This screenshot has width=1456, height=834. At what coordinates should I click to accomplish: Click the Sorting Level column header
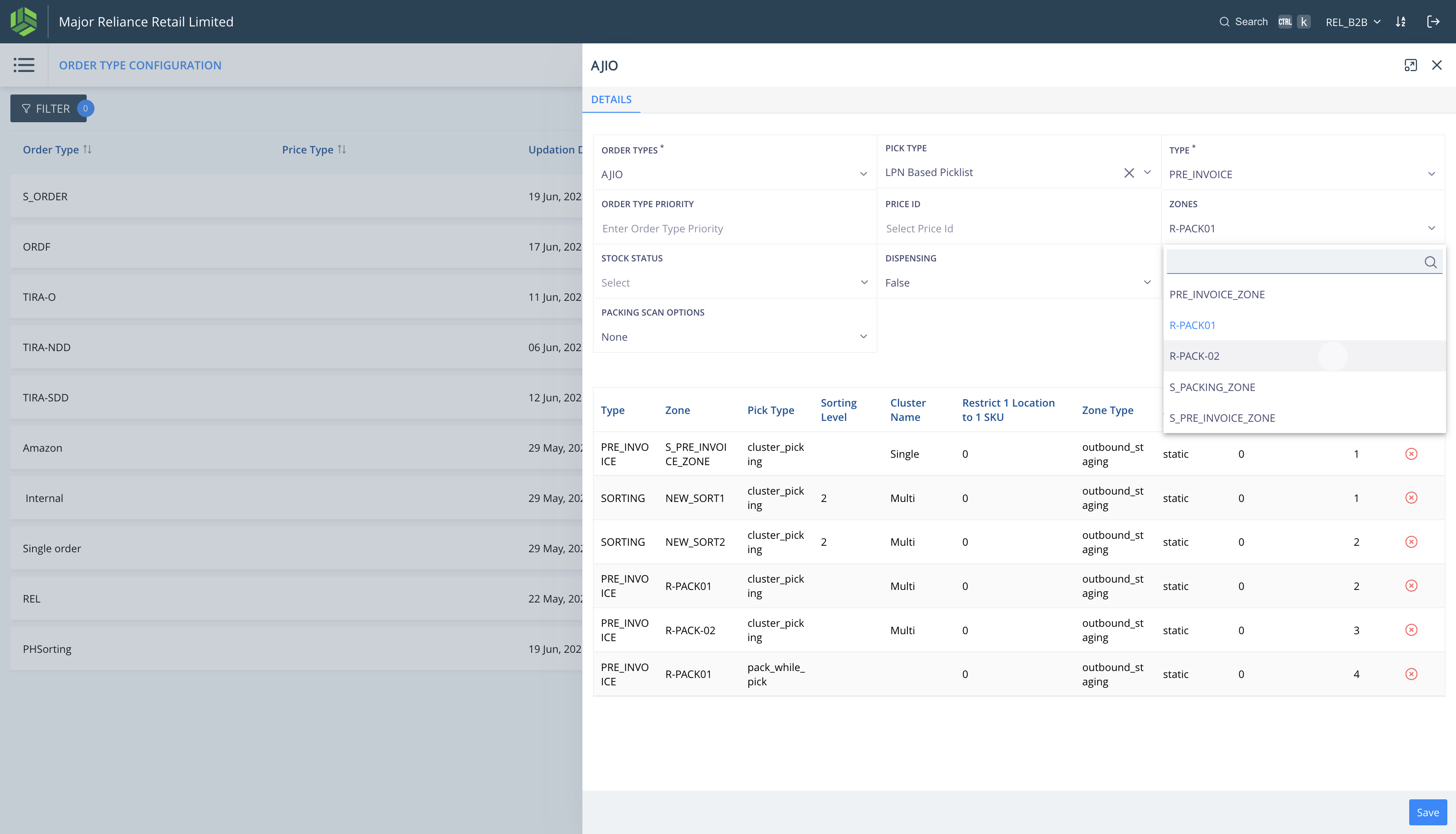(x=839, y=410)
